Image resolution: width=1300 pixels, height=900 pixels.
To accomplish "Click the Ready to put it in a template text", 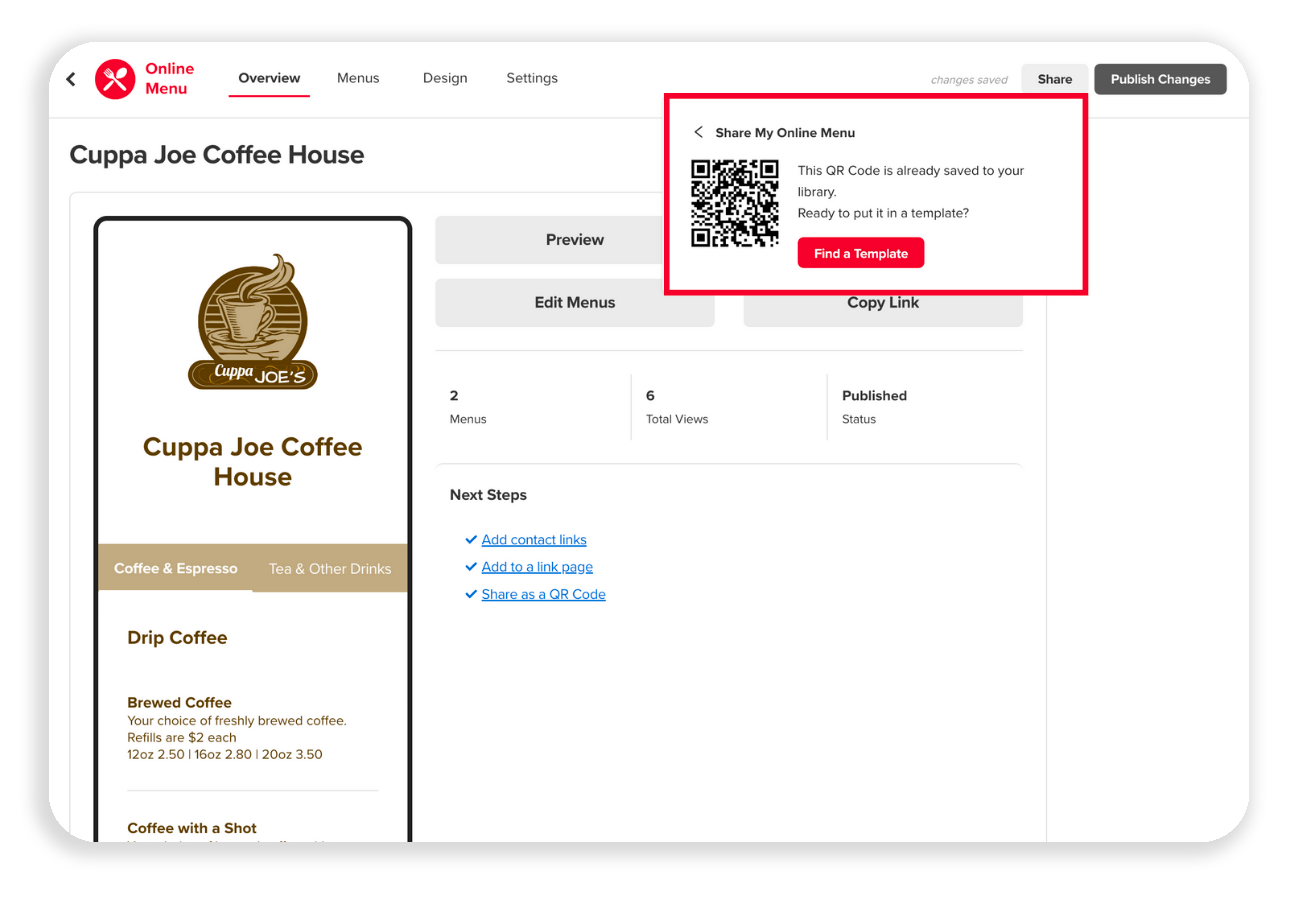I will (x=883, y=213).
